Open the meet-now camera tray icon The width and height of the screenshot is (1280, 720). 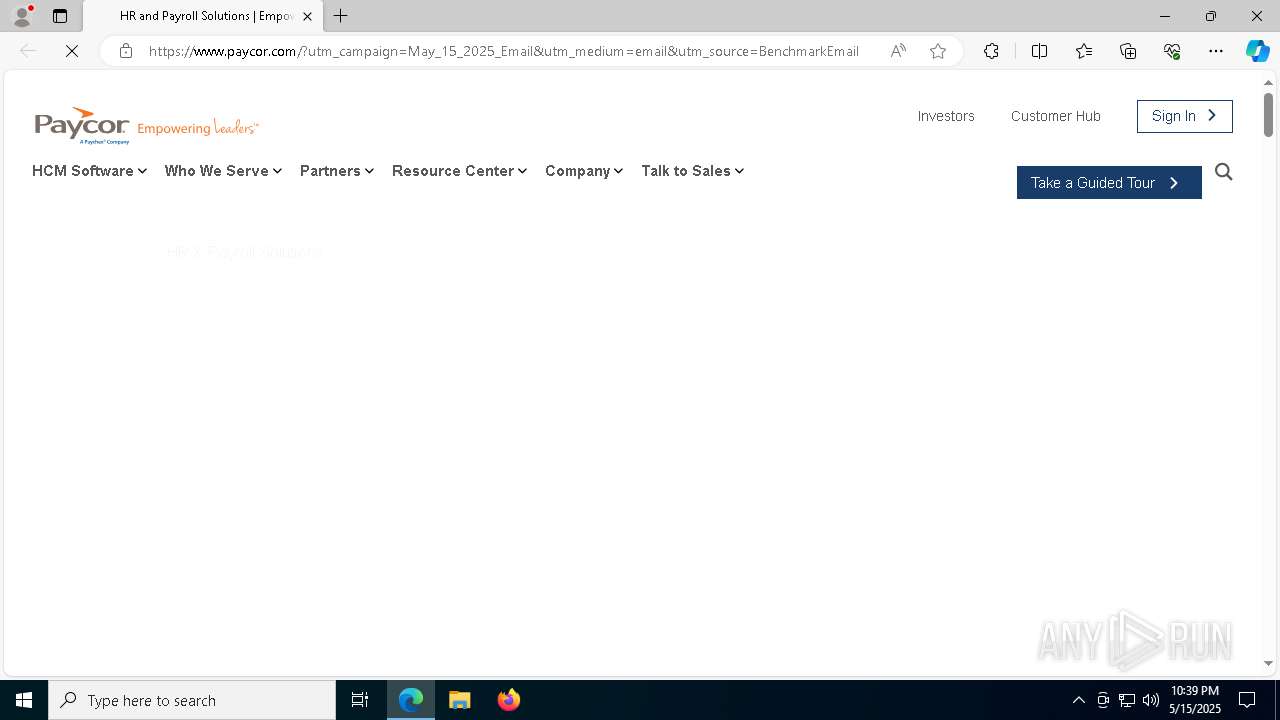click(1103, 700)
